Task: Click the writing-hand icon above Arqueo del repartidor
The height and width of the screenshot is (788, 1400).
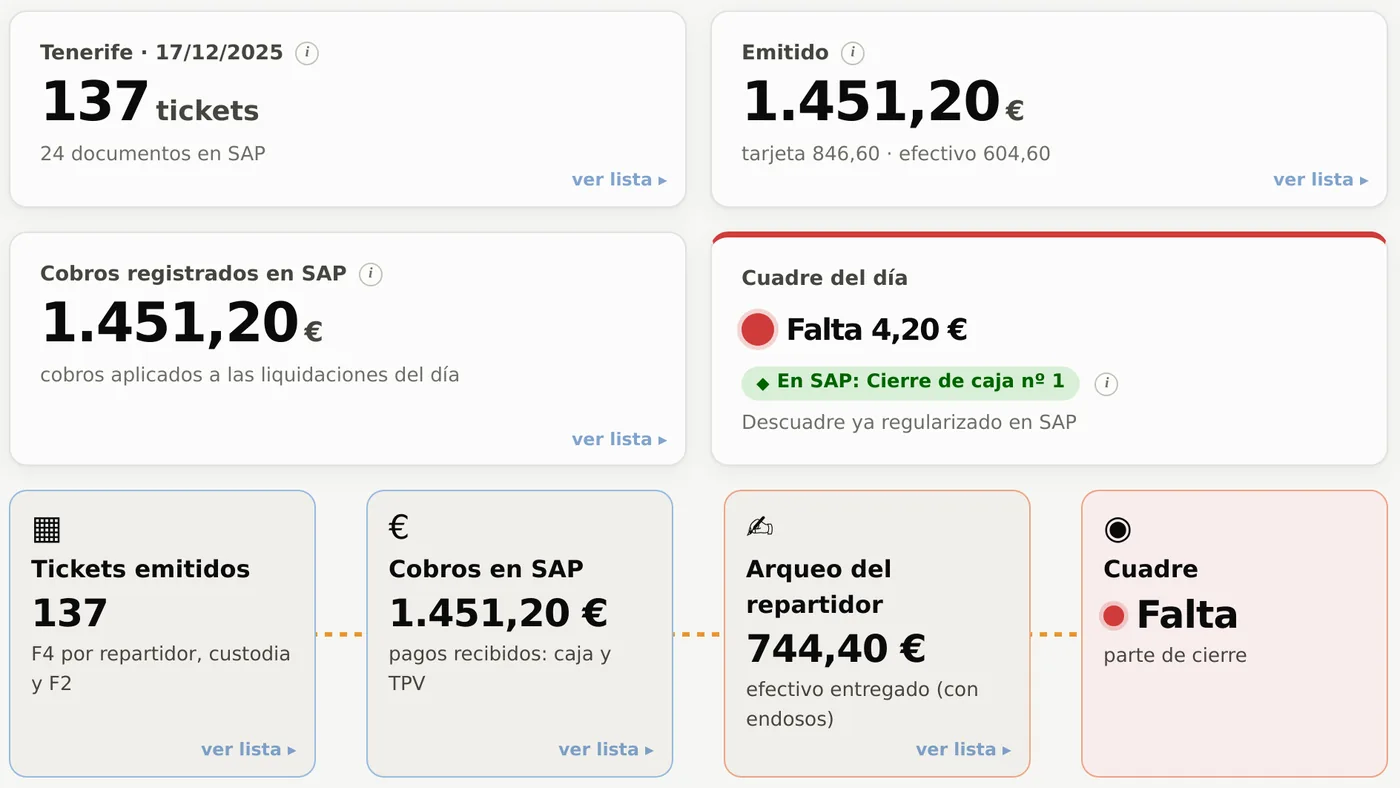Action: 760,527
